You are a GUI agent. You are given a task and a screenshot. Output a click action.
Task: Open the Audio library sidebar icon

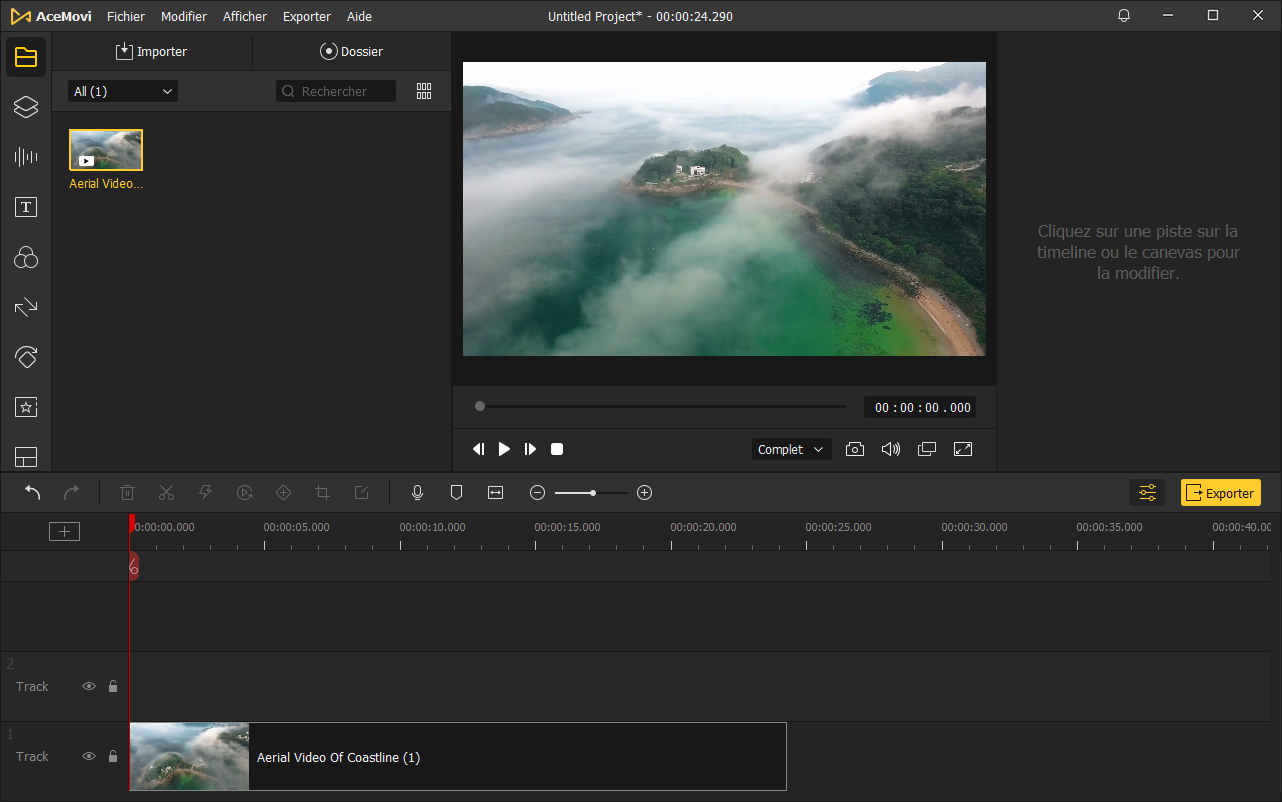click(x=26, y=157)
